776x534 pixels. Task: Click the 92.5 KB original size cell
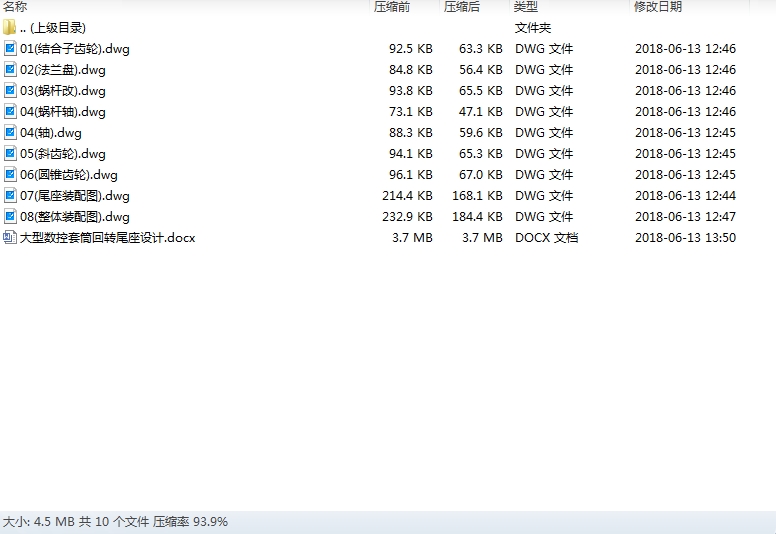pyautogui.click(x=411, y=49)
